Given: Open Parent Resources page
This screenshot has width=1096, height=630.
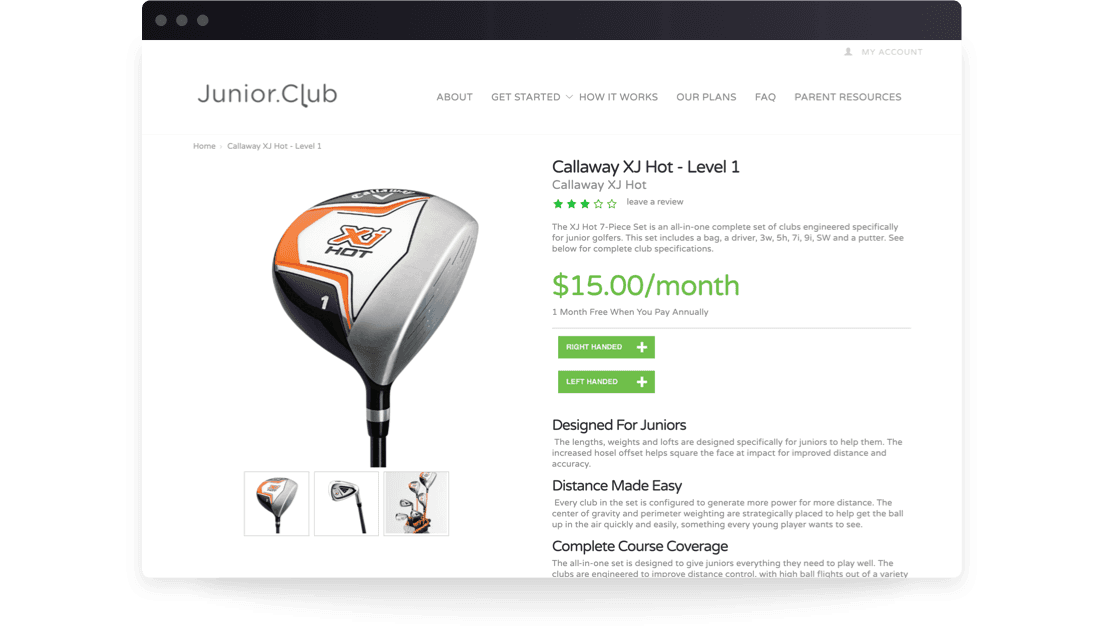Looking at the screenshot, I should 848,97.
